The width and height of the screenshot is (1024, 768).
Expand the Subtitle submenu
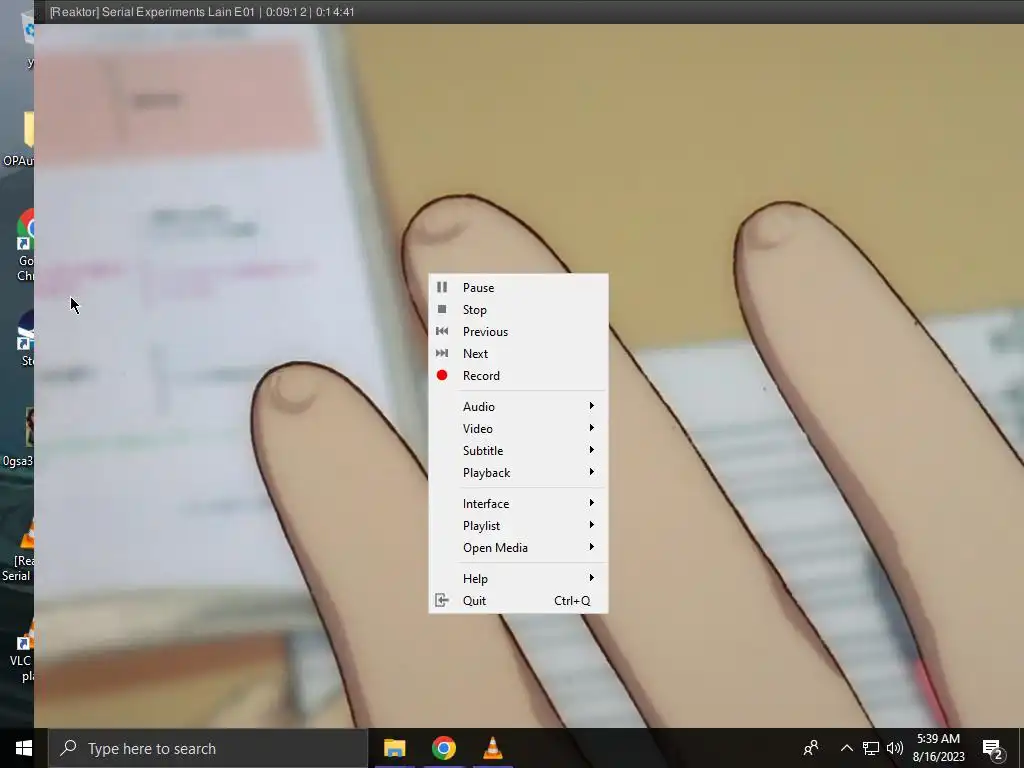click(519, 451)
